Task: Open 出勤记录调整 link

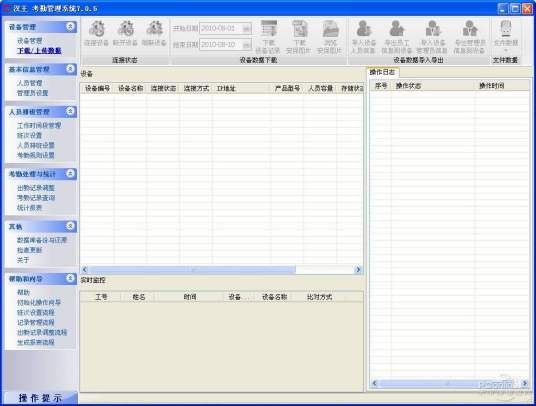Action: [36, 188]
